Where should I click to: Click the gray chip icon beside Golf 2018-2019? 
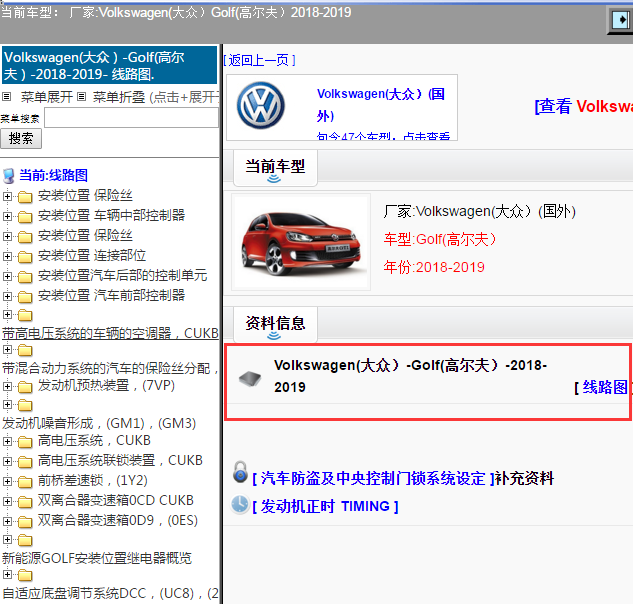coord(249,379)
